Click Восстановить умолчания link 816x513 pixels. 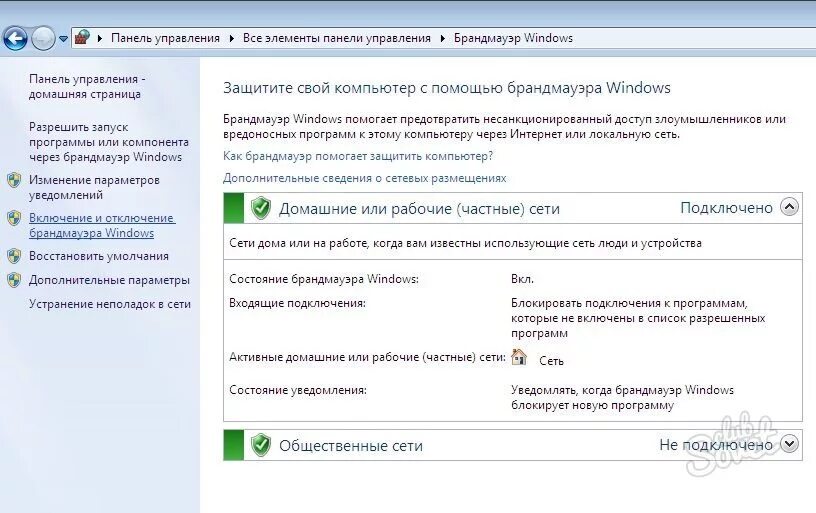coord(99,256)
